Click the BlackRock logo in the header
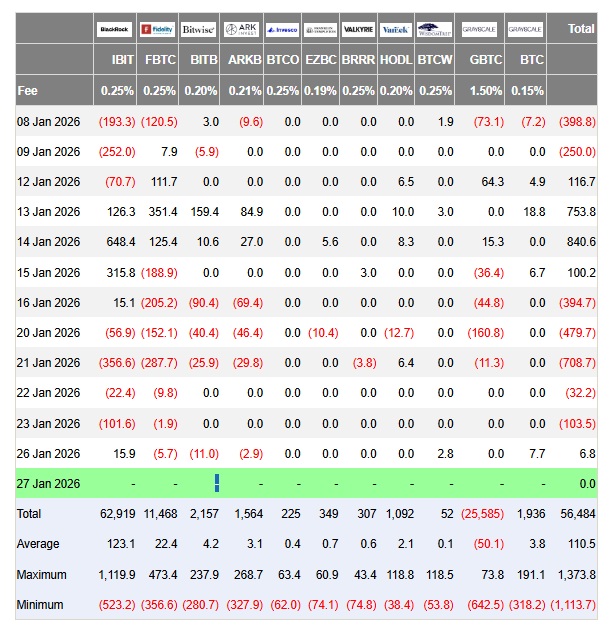Viewport: 615px width, 631px height. tap(115, 30)
